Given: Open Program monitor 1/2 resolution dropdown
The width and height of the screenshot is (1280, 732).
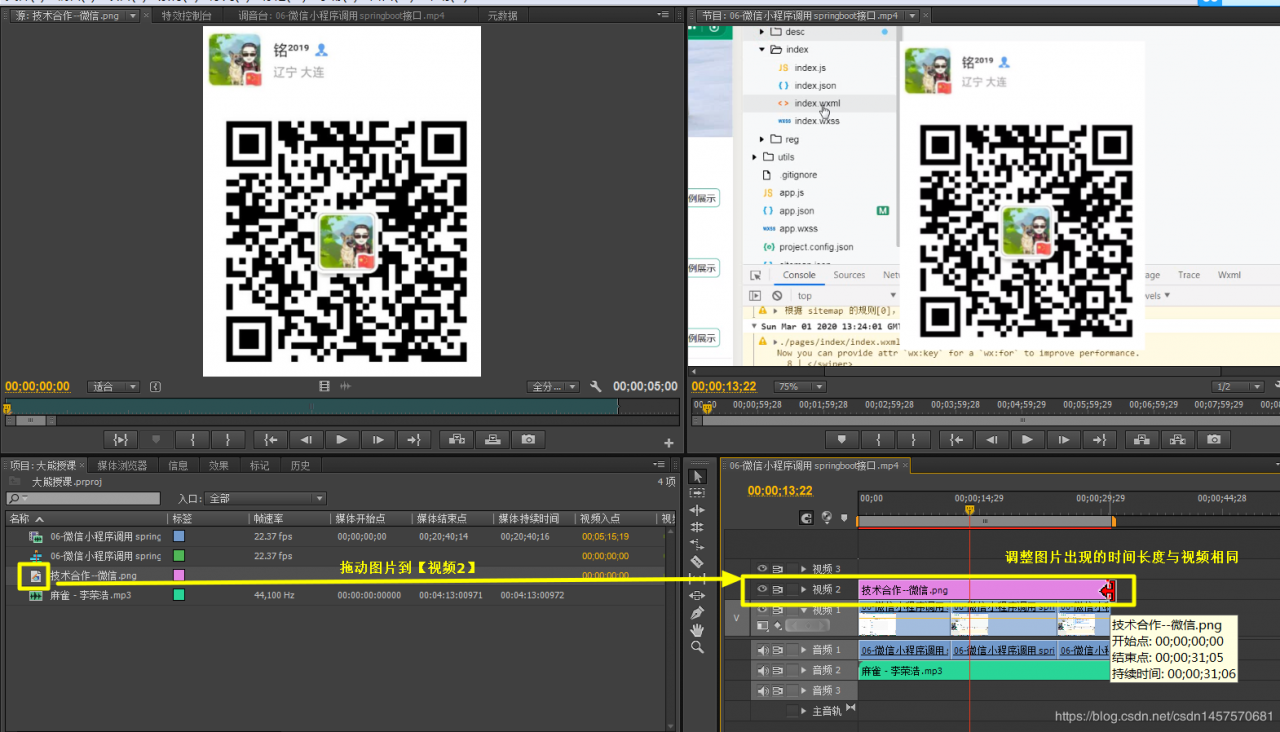Looking at the screenshot, I should coord(1238,386).
